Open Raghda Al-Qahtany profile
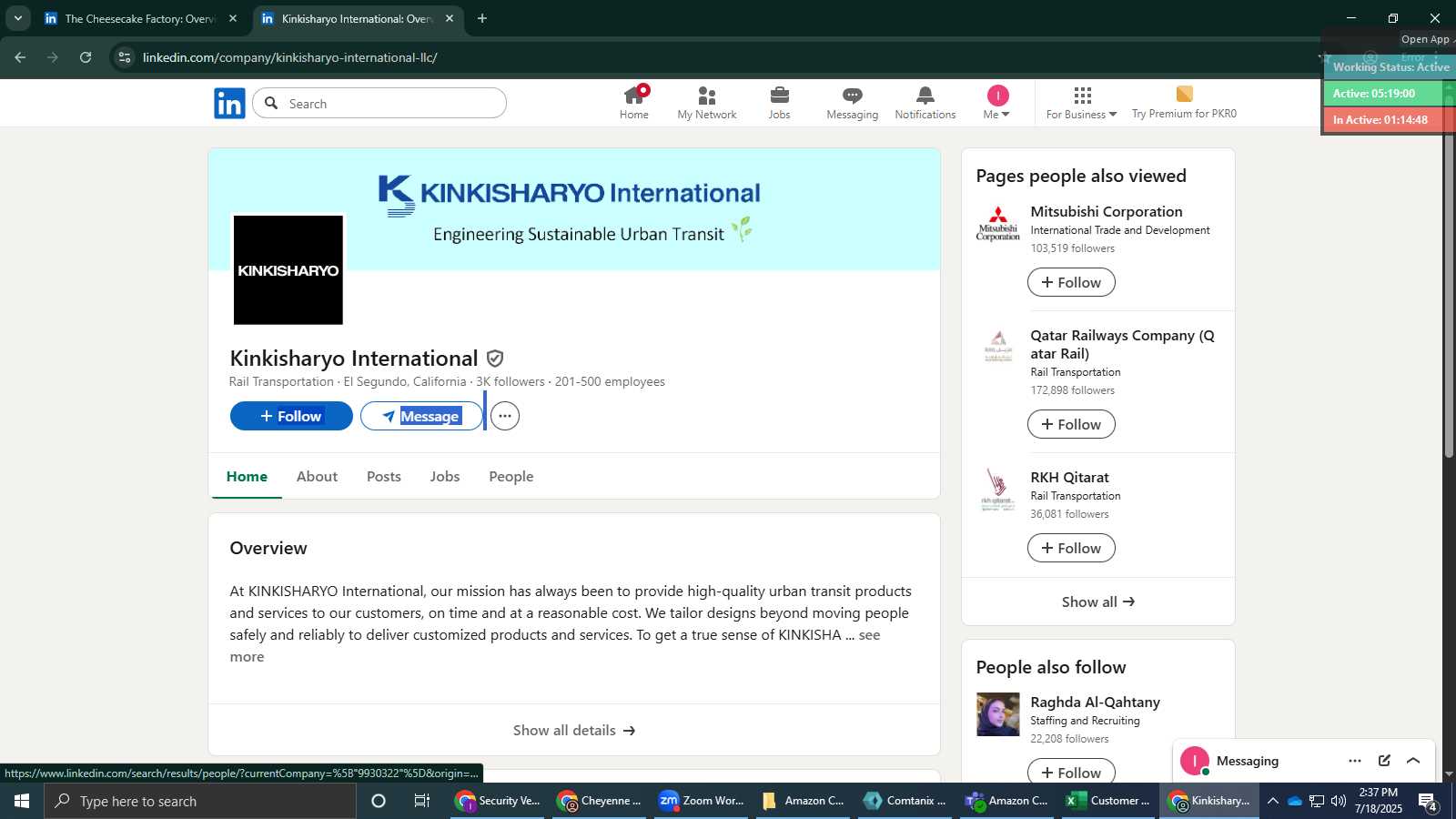 point(1095,702)
